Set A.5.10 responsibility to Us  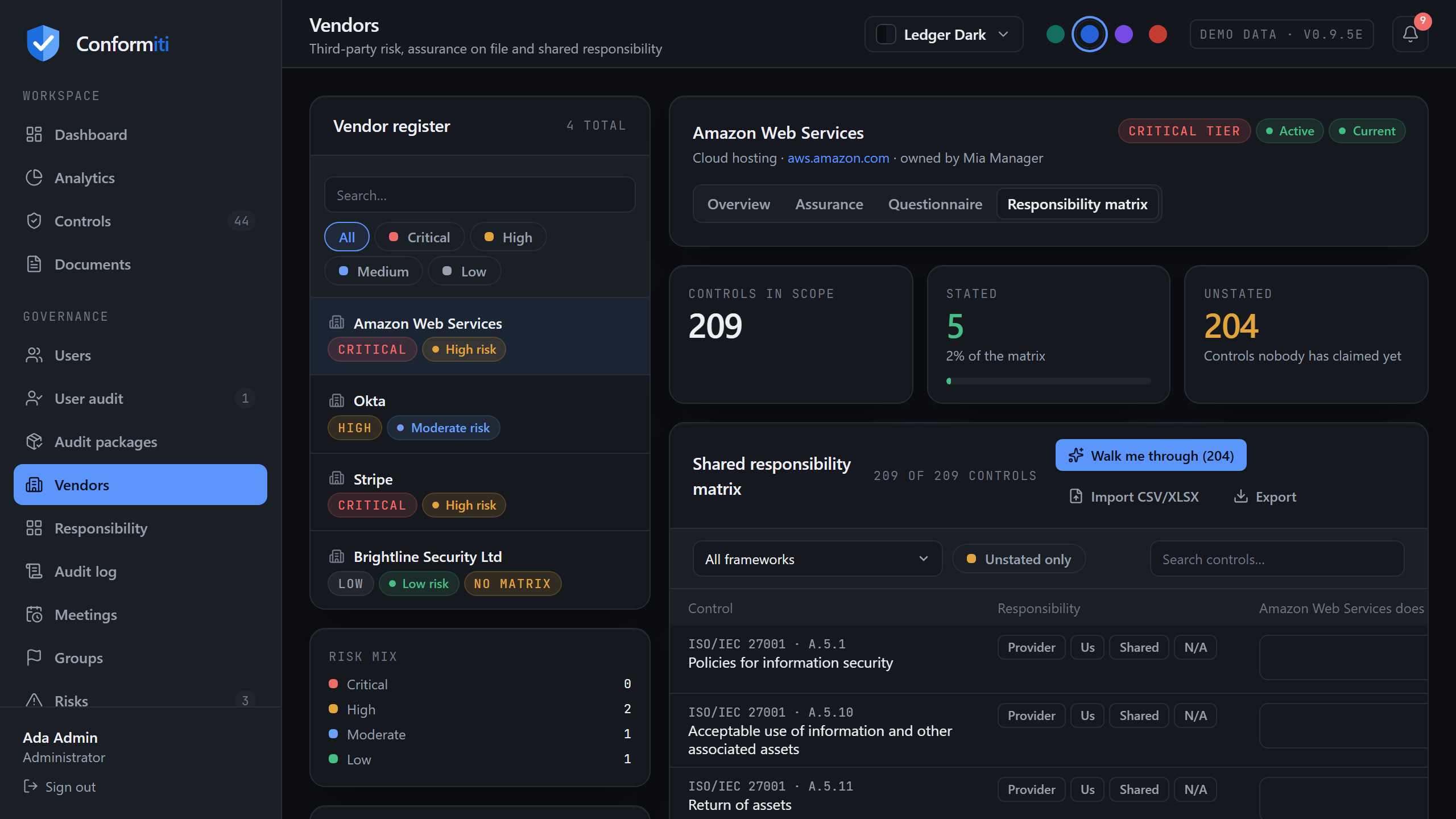(x=1087, y=715)
